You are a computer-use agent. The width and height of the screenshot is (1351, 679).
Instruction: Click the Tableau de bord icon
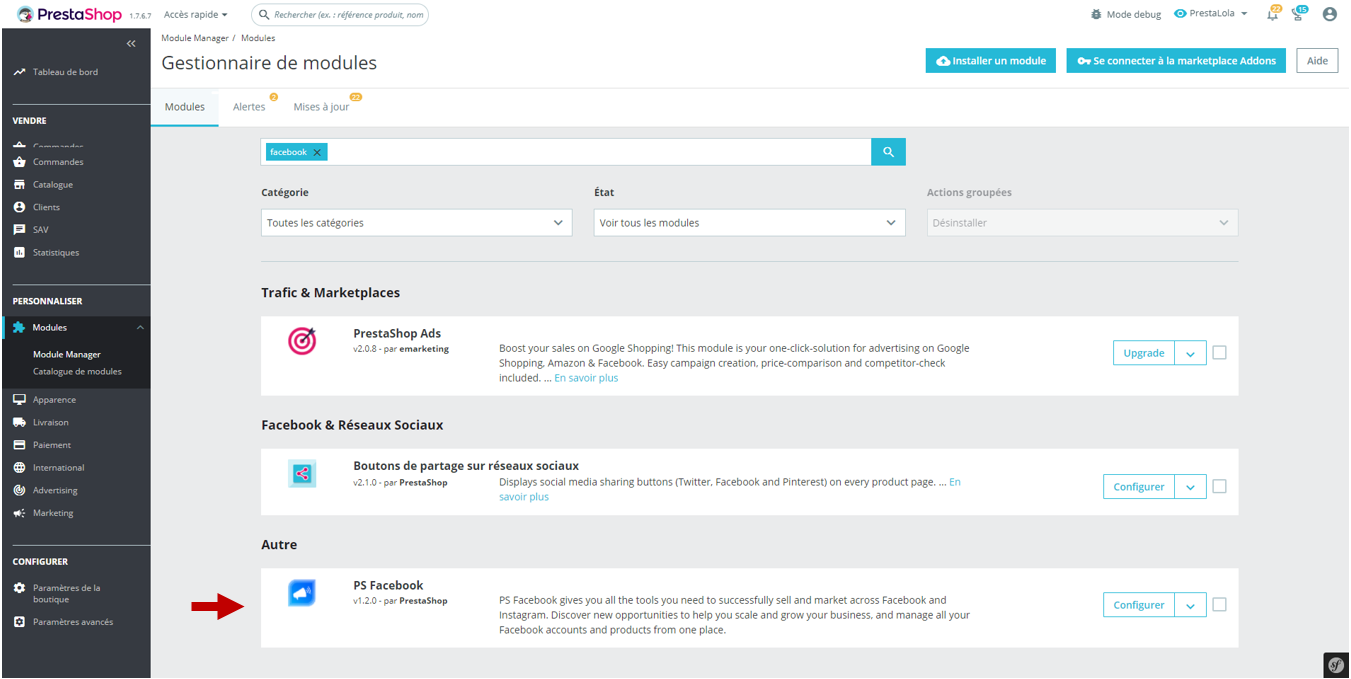19,72
